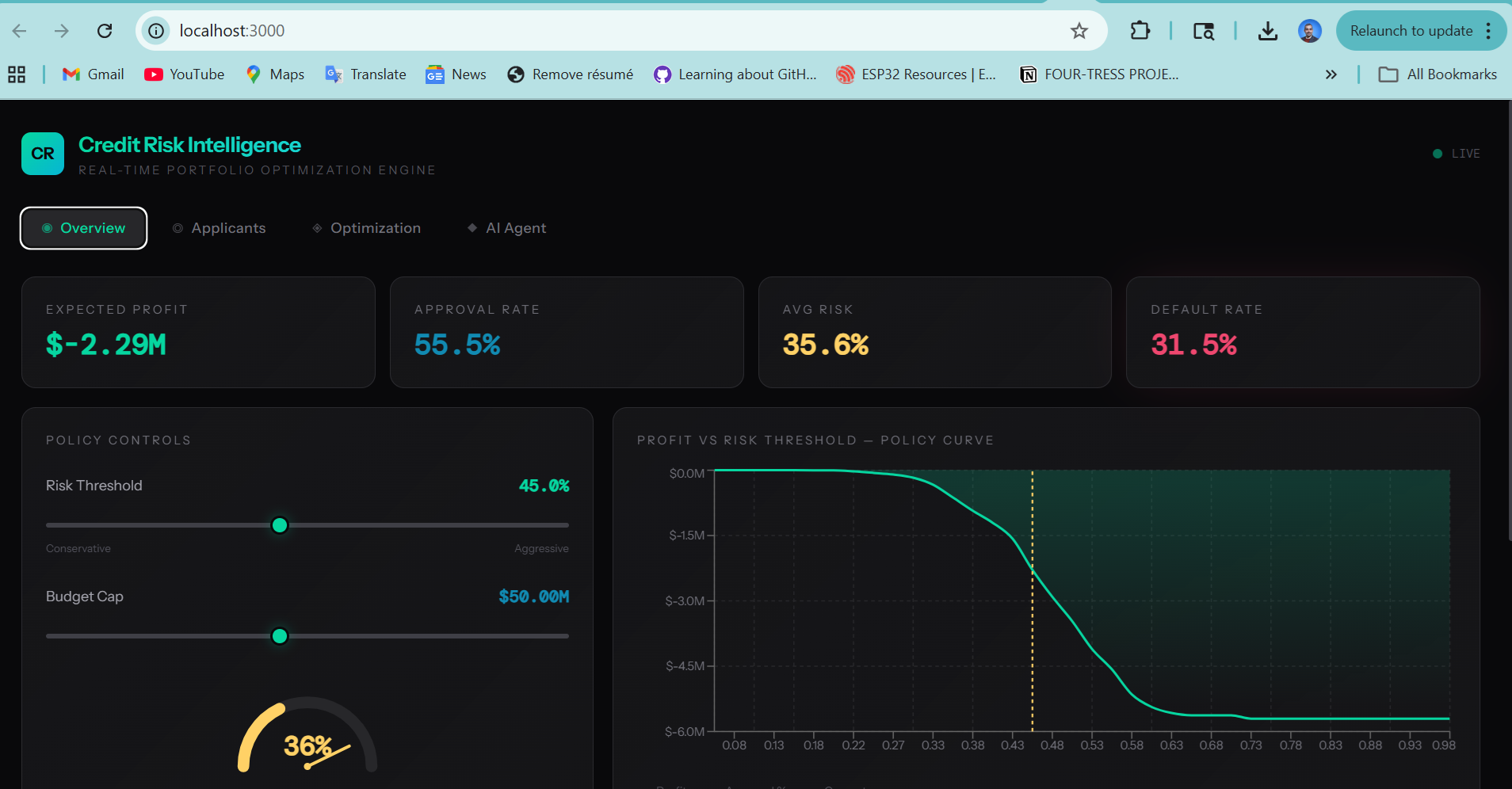Bookmark this page with the star icon
This screenshot has height=789, width=1512.
coord(1079,31)
